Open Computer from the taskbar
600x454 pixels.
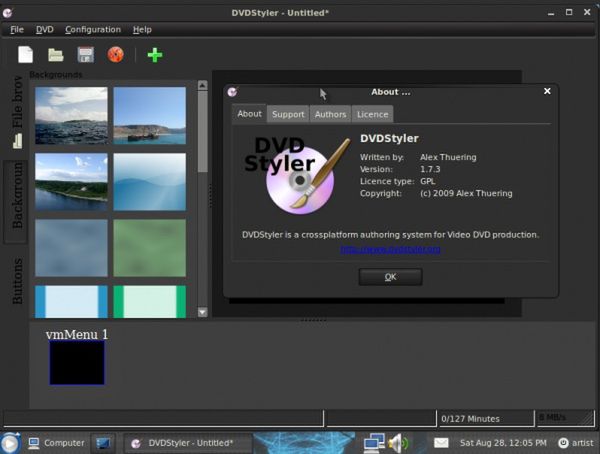coord(56,443)
